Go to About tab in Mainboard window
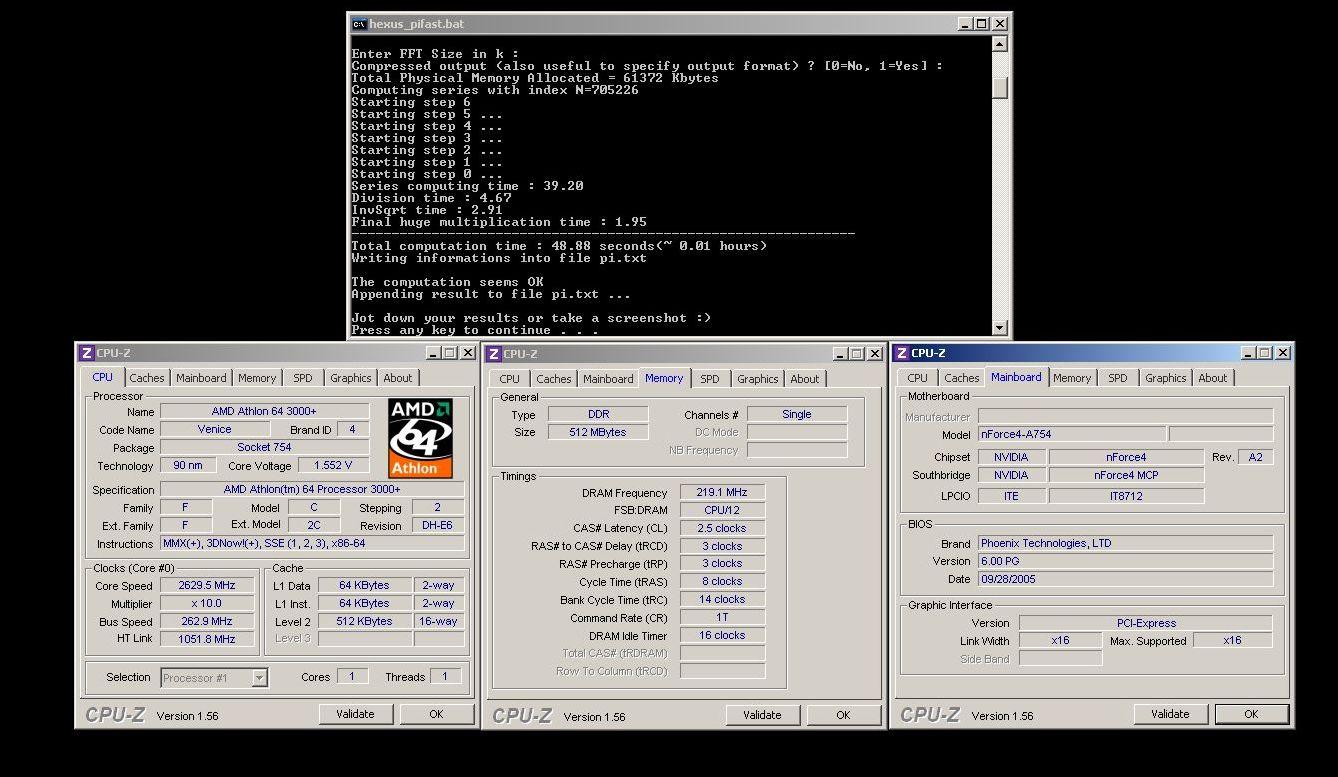 [1213, 378]
